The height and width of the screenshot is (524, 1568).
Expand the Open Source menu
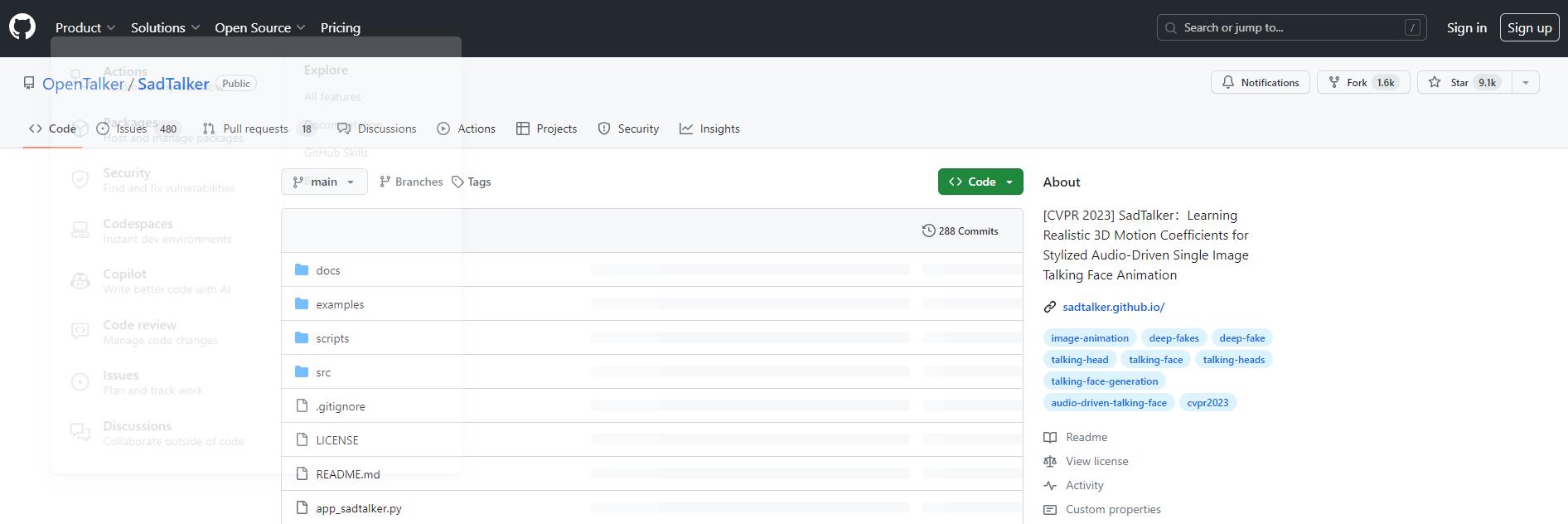pos(260,27)
